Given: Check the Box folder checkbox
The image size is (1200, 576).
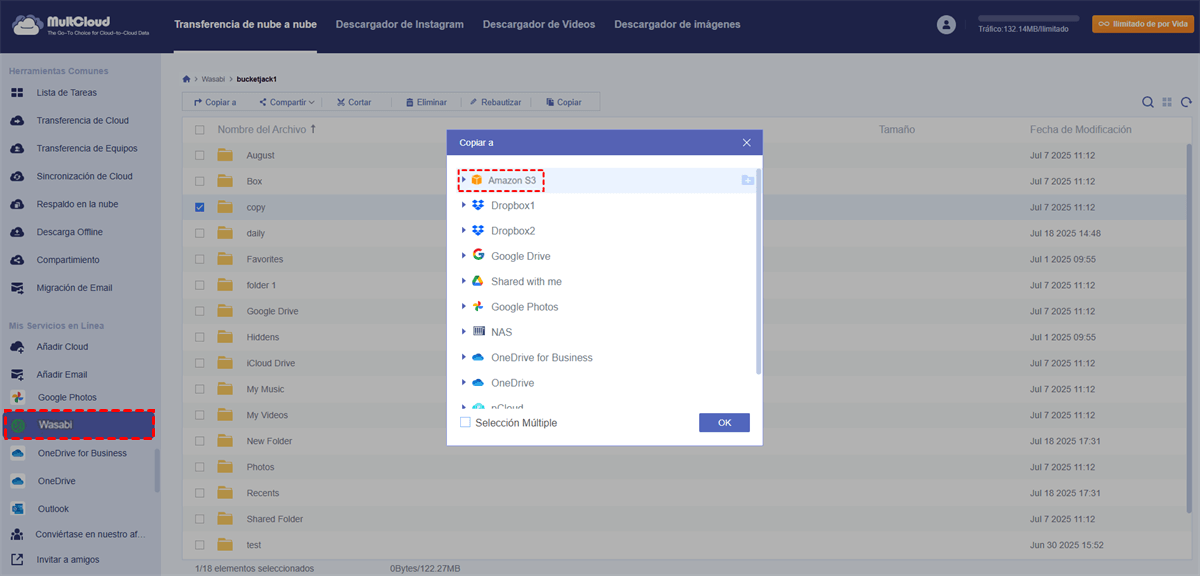Looking at the screenshot, I should click(200, 181).
